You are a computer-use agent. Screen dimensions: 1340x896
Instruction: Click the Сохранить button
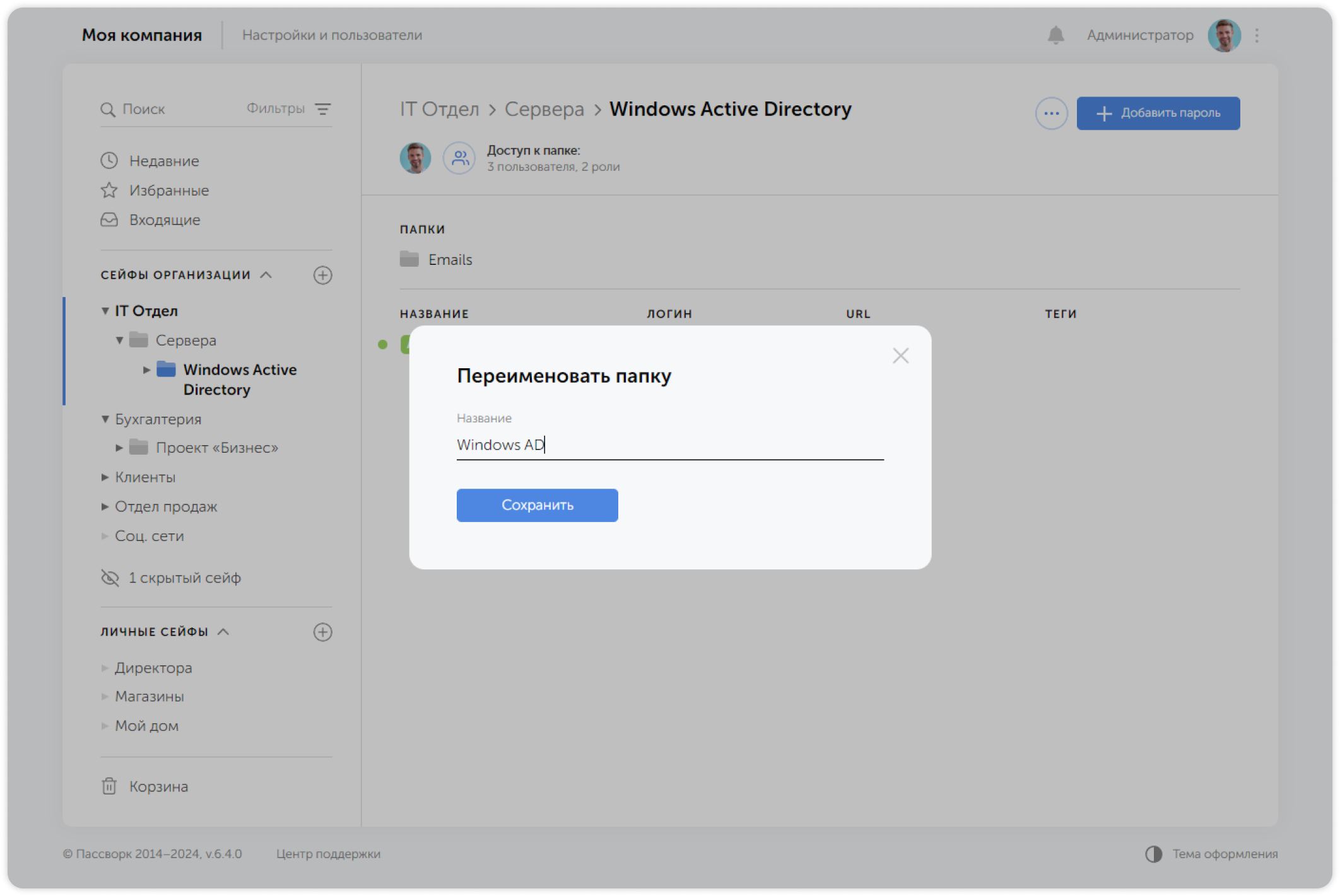537,505
